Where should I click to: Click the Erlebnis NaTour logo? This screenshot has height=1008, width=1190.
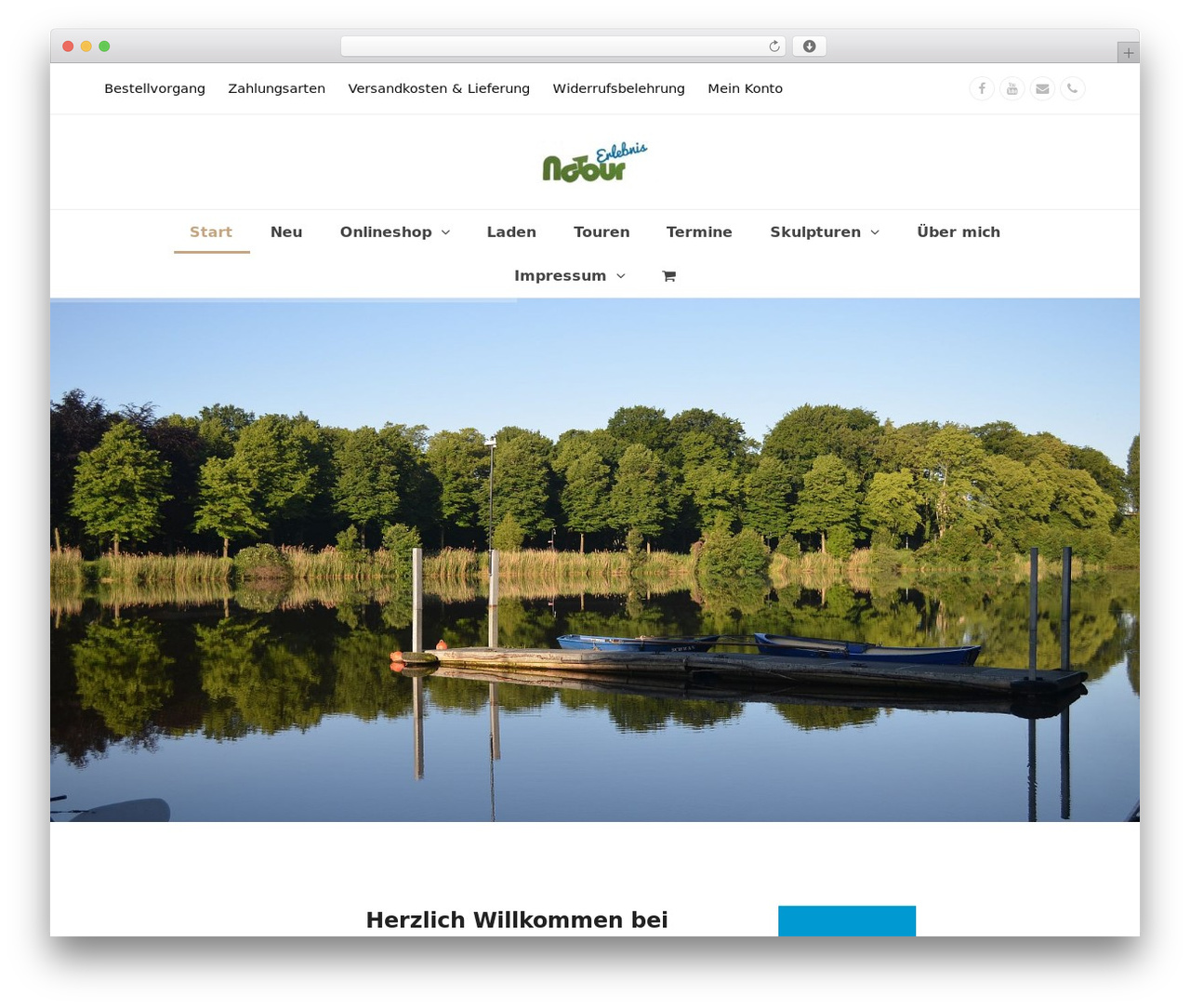coord(595,162)
